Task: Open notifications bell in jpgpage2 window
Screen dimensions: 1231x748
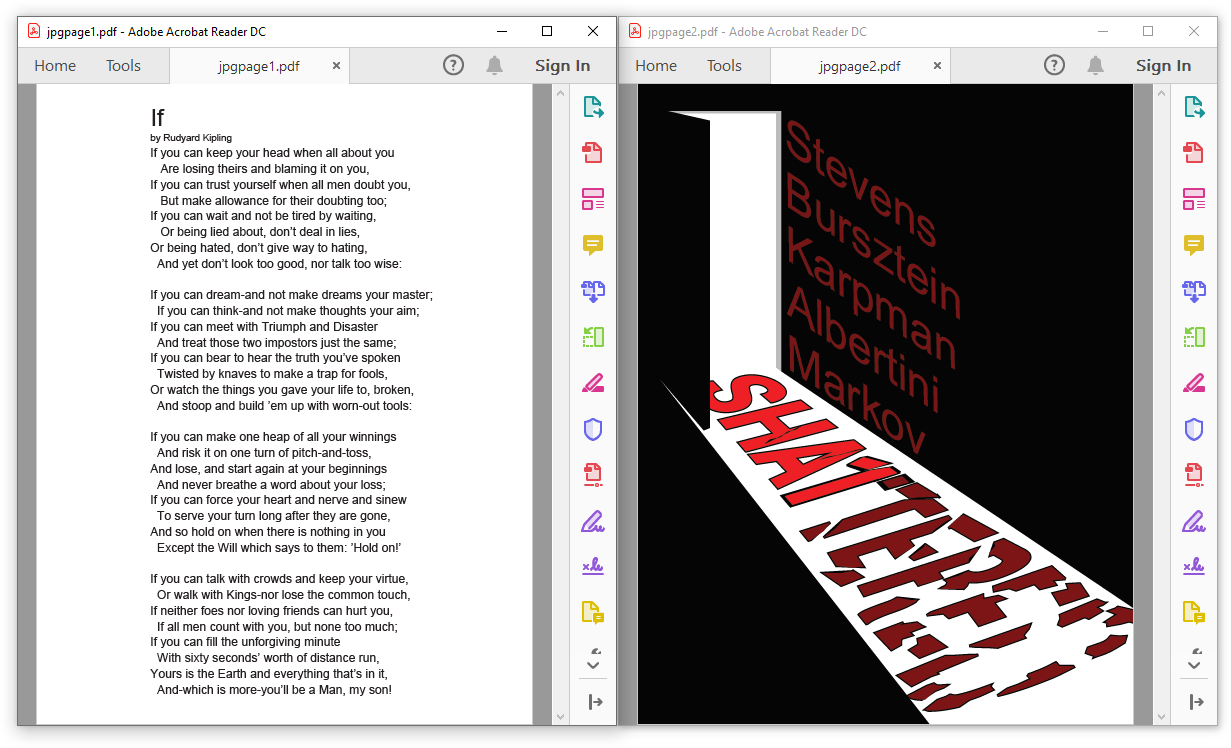Action: [x=1095, y=66]
